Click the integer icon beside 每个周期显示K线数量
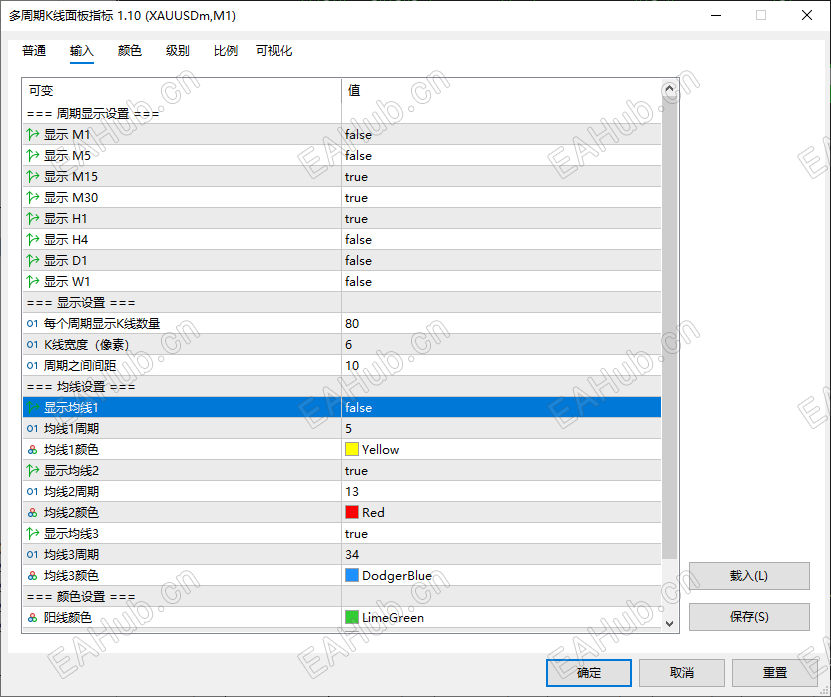Viewport: 831px width, 697px height. (32, 323)
